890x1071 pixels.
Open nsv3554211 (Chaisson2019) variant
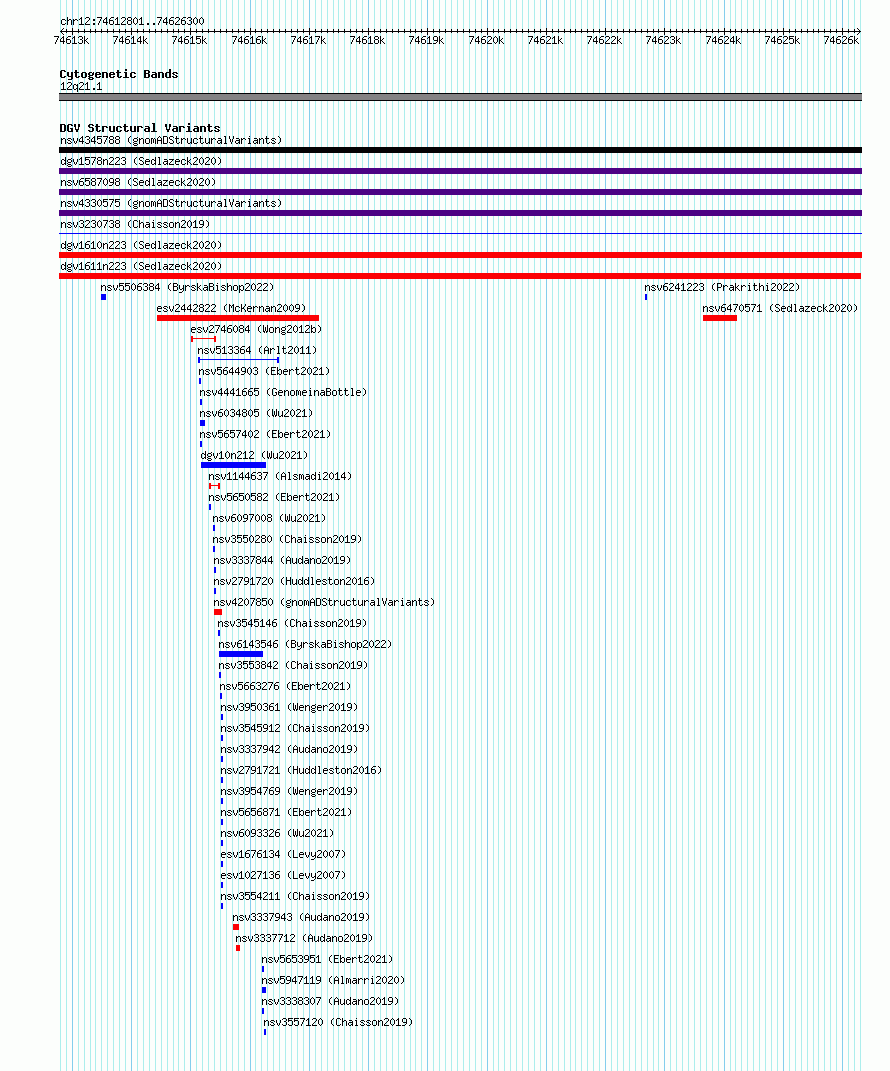pyautogui.click(x=295, y=896)
